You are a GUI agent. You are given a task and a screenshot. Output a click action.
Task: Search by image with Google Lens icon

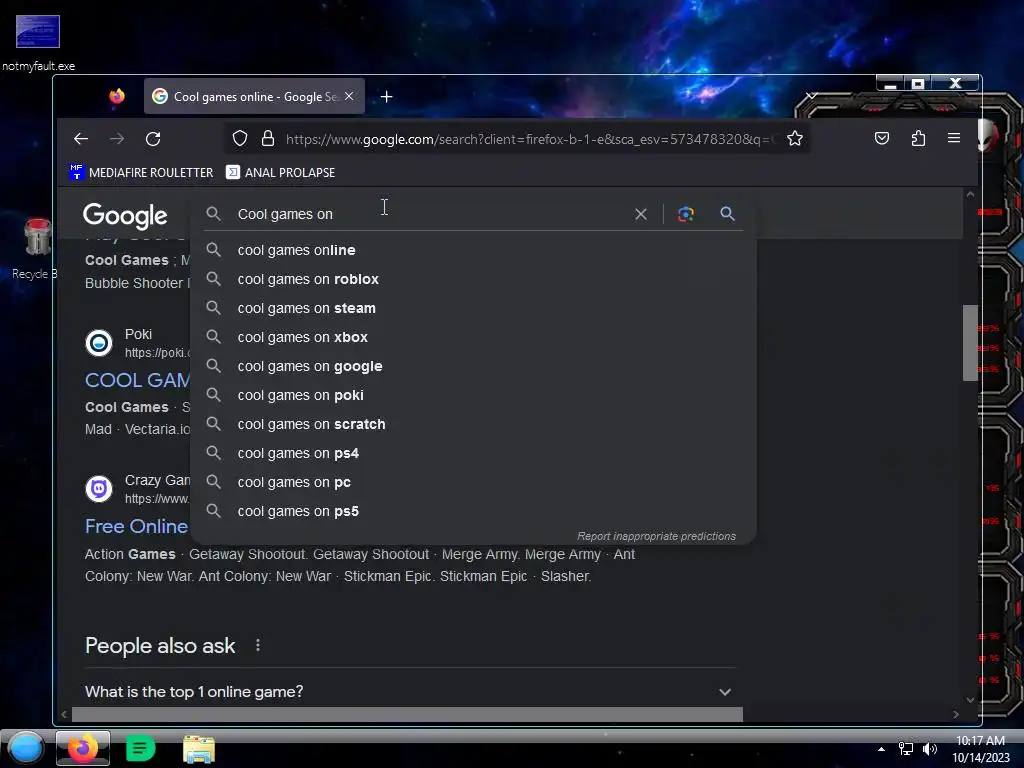click(686, 214)
